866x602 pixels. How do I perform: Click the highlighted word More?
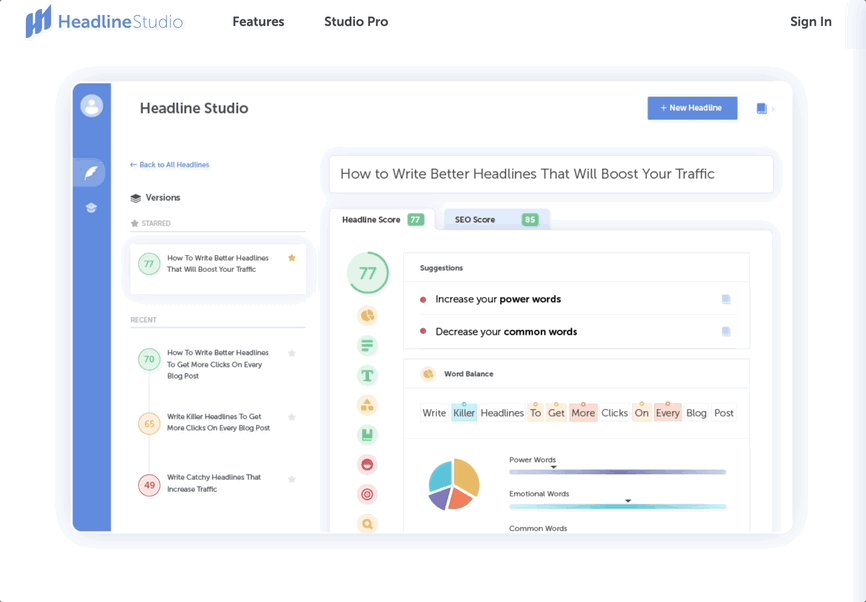pyautogui.click(x=583, y=413)
